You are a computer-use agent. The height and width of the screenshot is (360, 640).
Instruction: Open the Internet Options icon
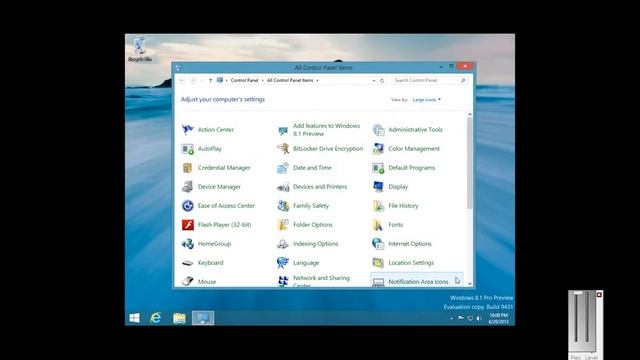(378, 244)
